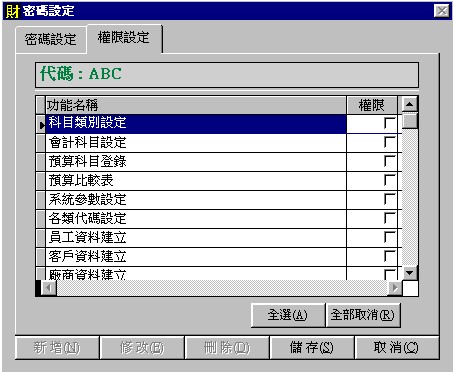Click the row selector beside 會計科目設定
This screenshot has height=372, width=453.
tap(41, 143)
